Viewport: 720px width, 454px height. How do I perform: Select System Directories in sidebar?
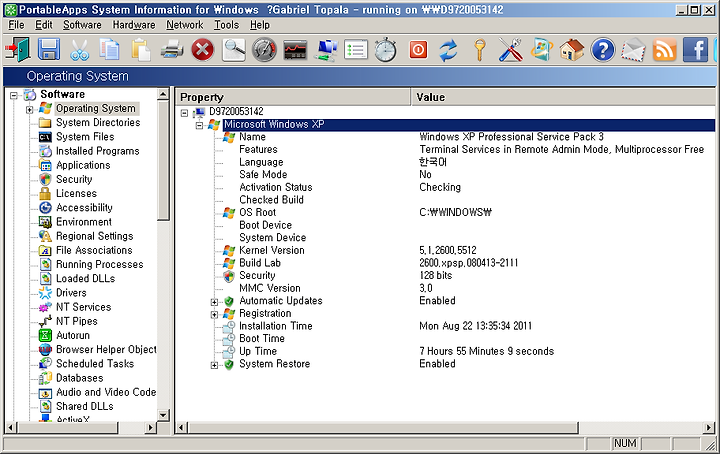coord(98,123)
